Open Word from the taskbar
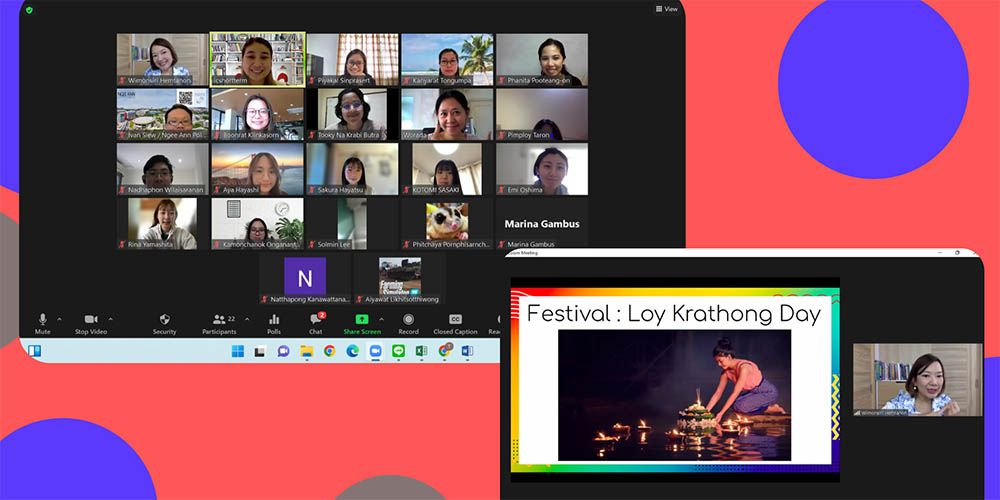The height and width of the screenshot is (500, 1000). point(467,351)
